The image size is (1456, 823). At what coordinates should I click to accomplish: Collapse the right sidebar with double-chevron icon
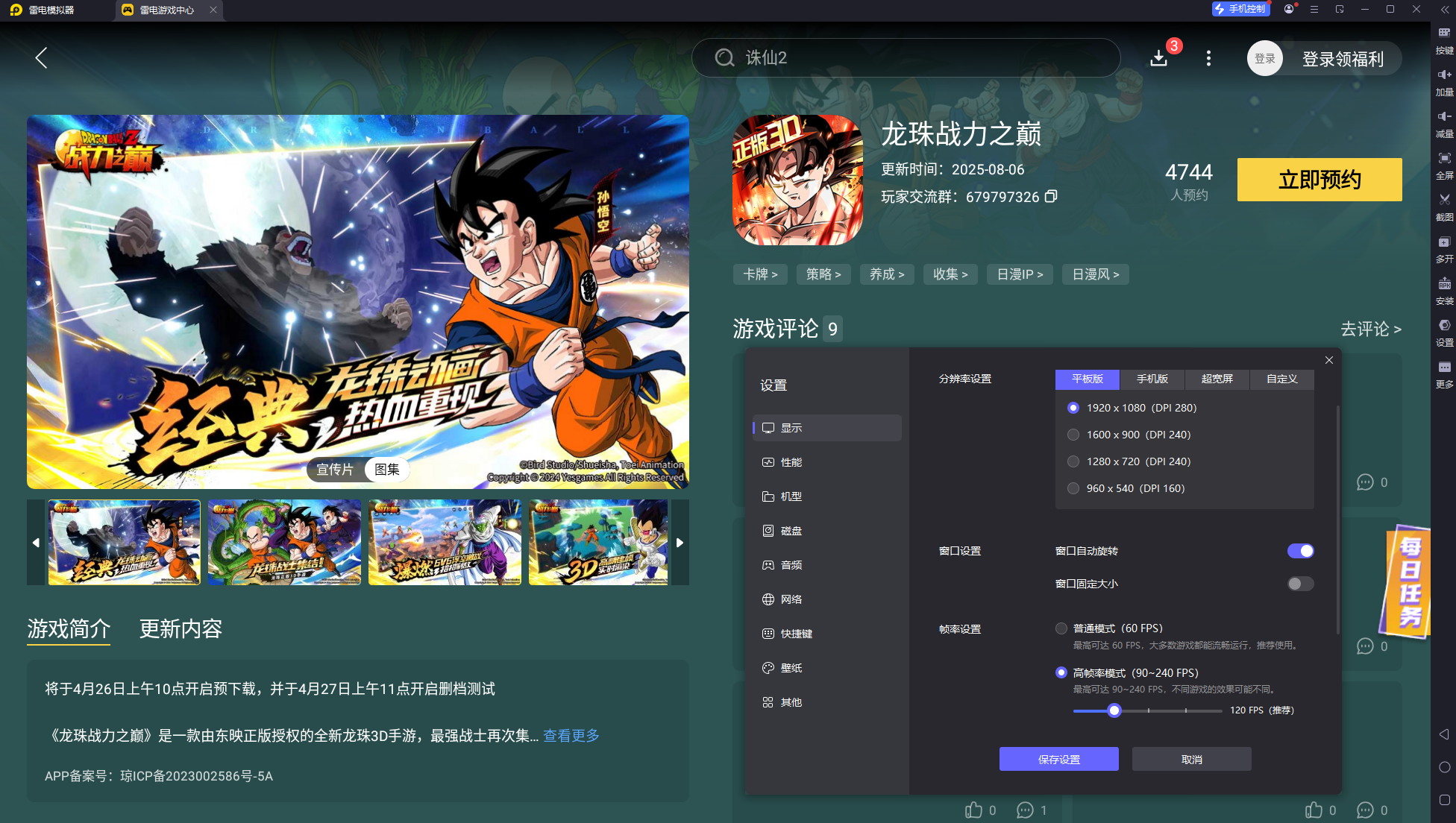[x=1444, y=10]
